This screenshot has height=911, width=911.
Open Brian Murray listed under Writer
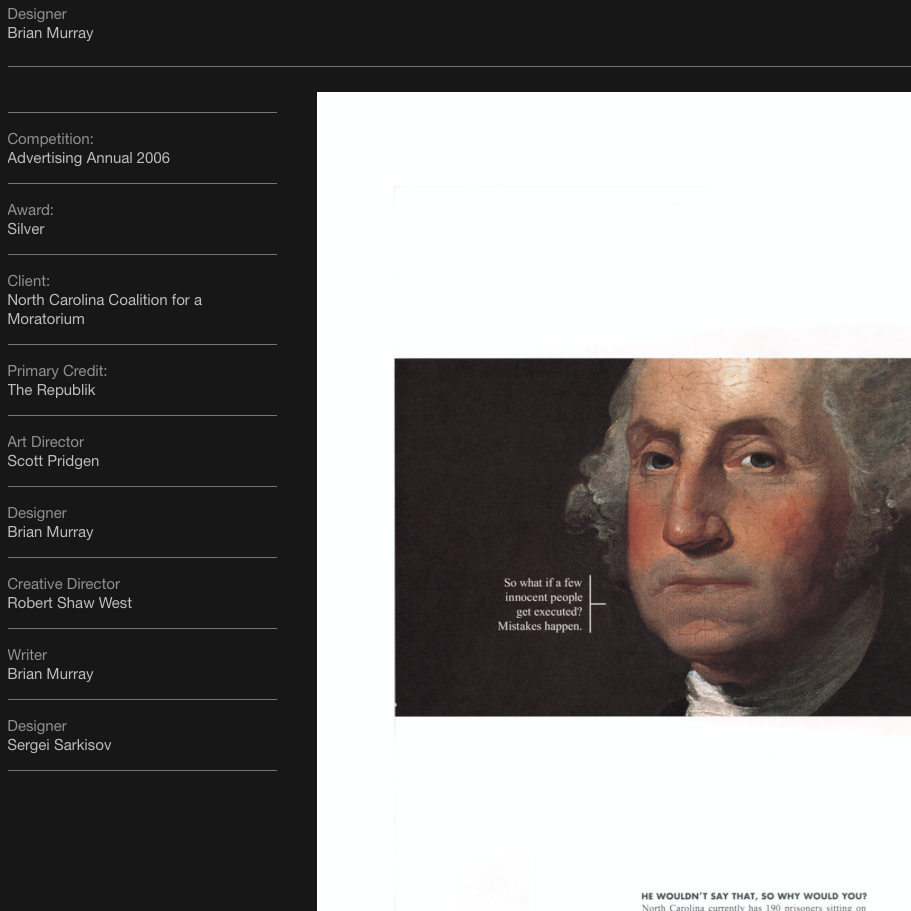pos(50,673)
